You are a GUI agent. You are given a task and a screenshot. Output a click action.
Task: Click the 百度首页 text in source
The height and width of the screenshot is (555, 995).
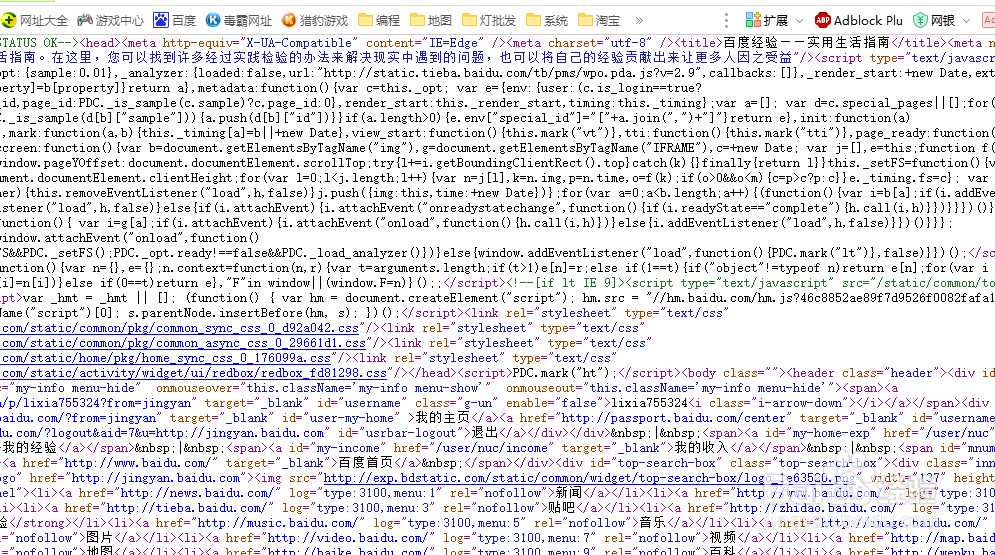click(366, 463)
